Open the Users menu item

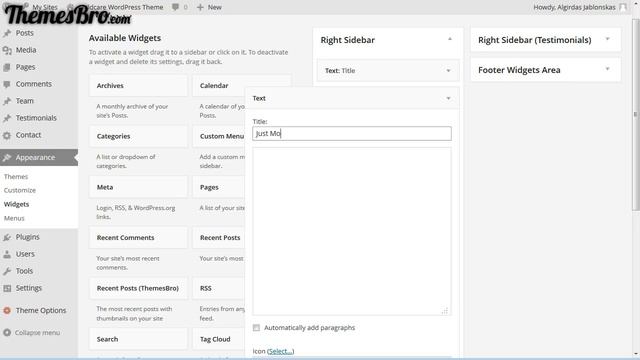(25, 254)
